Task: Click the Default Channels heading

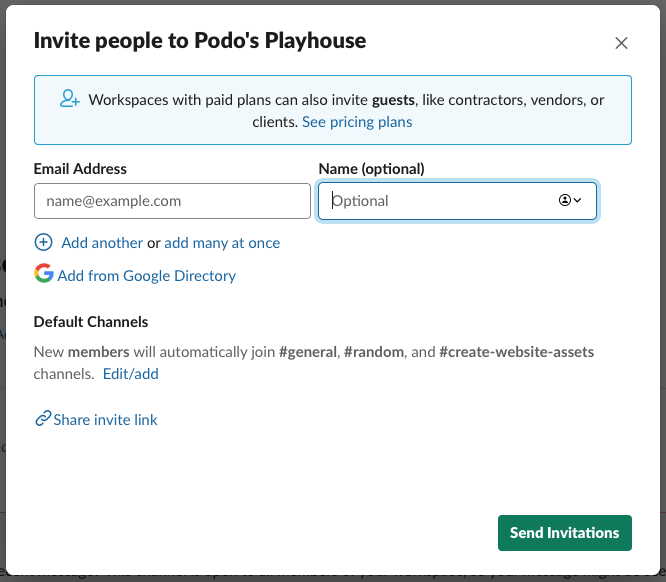Action: click(91, 322)
